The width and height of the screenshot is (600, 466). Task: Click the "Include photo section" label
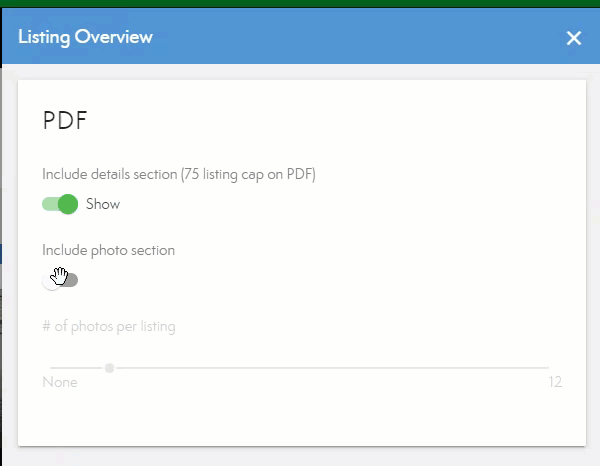pyautogui.click(x=108, y=250)
